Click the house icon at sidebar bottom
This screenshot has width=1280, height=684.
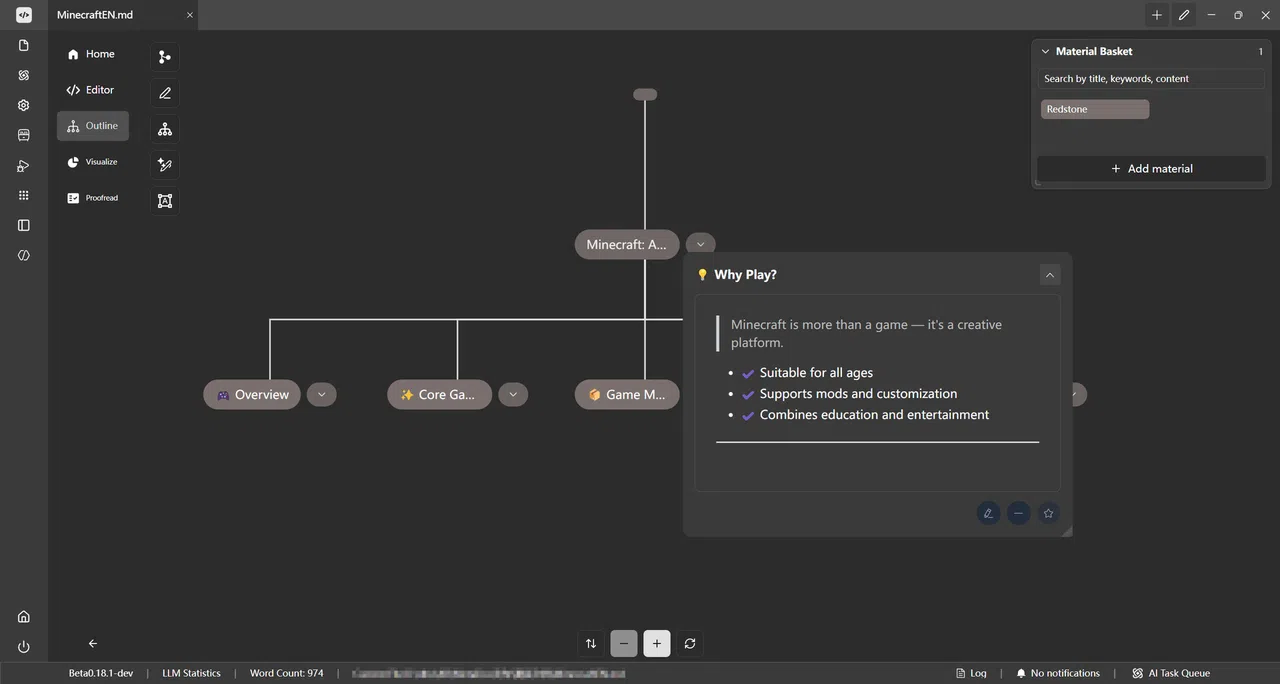pos(24,616)
